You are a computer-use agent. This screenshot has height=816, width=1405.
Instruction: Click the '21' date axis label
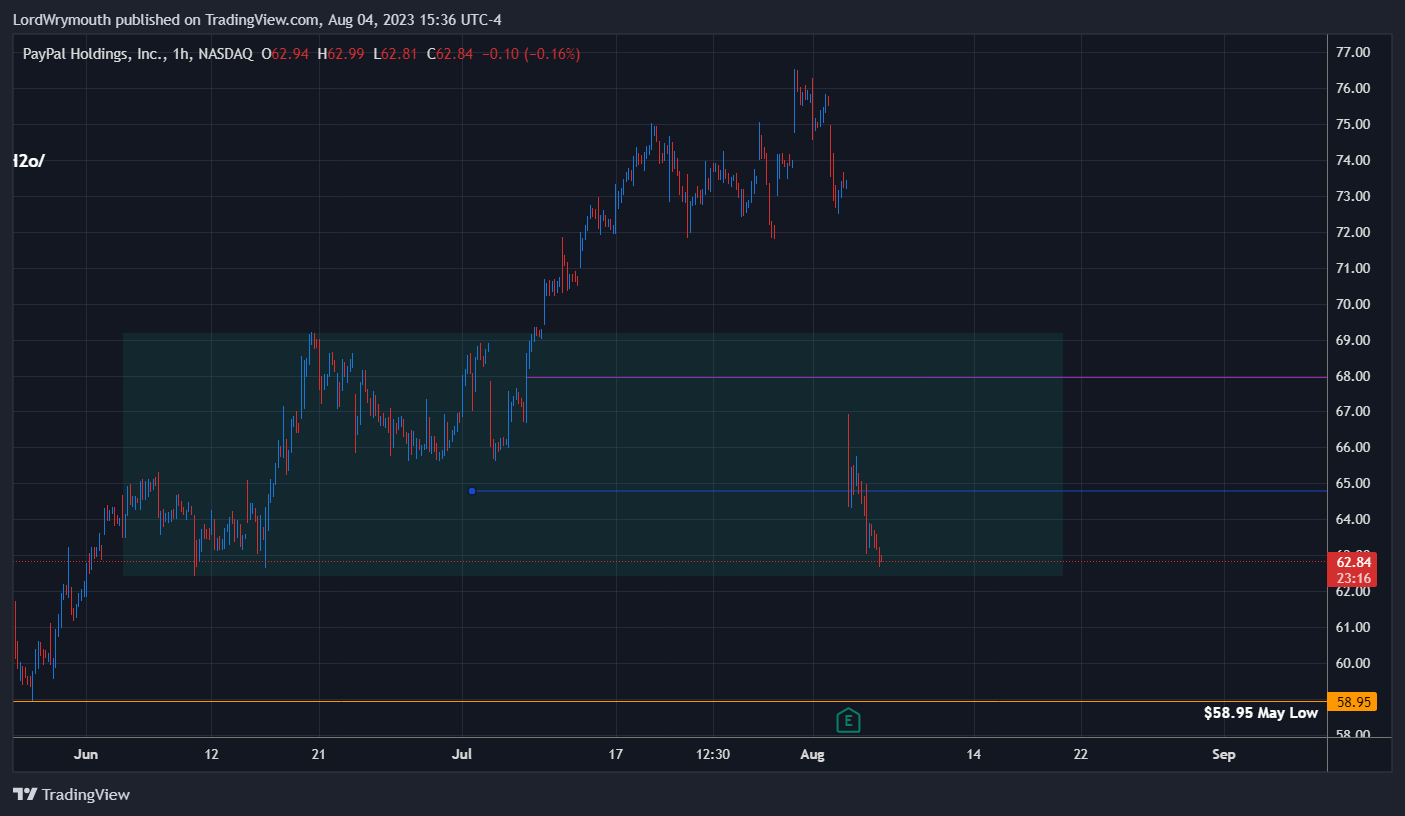click(319, 754)
